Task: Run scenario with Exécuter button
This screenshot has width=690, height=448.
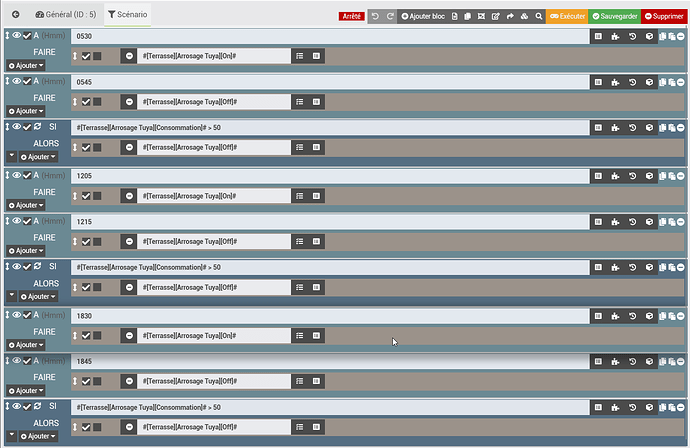Action: 567,16
